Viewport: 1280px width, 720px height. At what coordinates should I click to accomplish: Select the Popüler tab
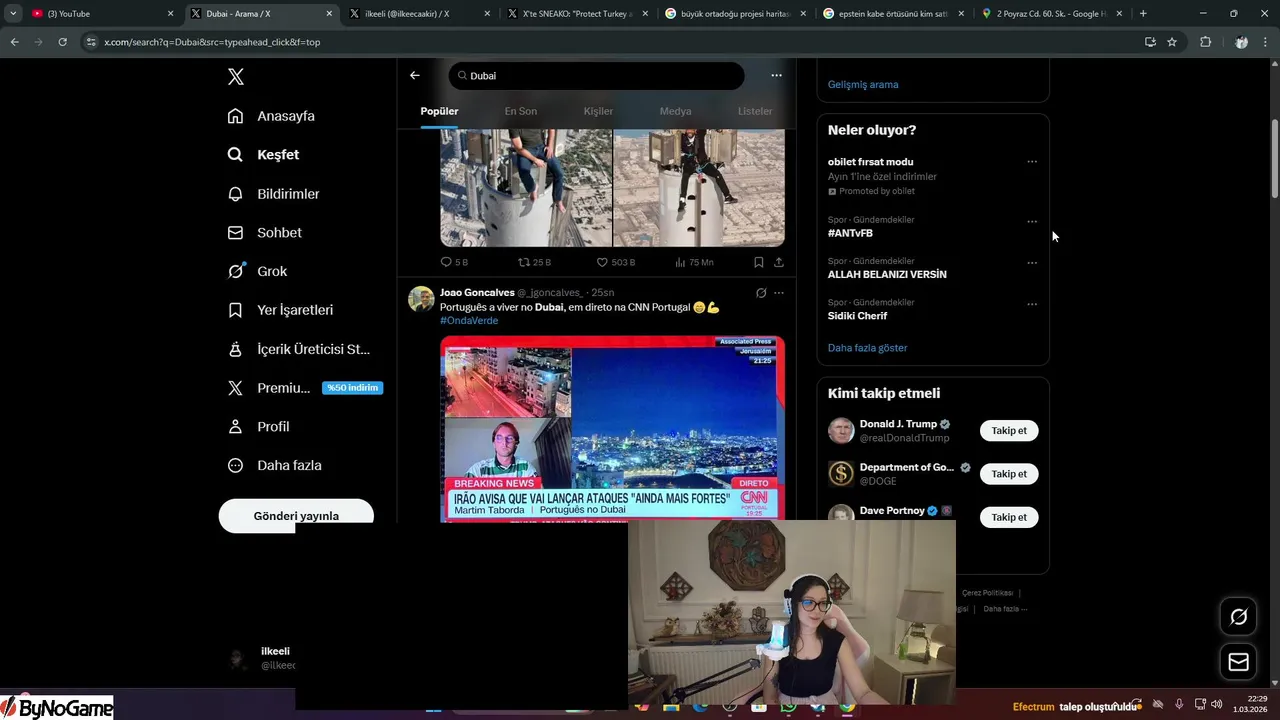pos(439,111)
